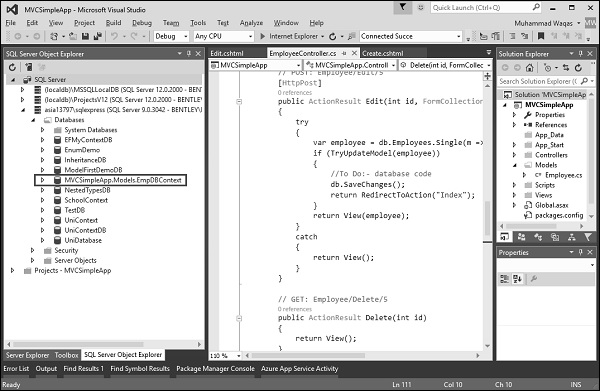Viewport: 600px width, 391px height.
Task: Open the Output panel
Action: (x=46, y=369)
